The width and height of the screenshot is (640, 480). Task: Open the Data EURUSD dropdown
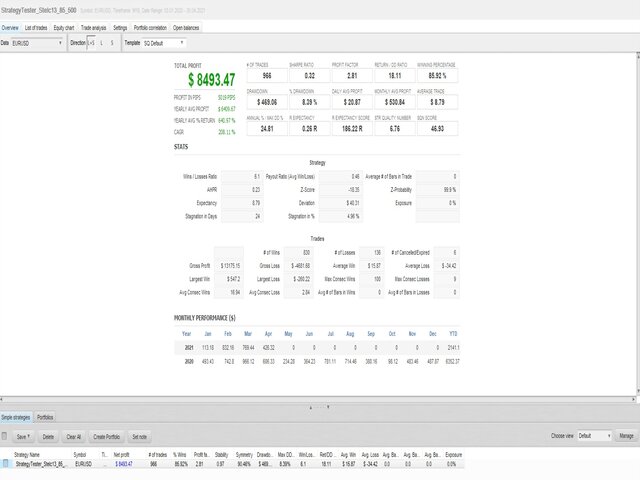tap(37, 43)
